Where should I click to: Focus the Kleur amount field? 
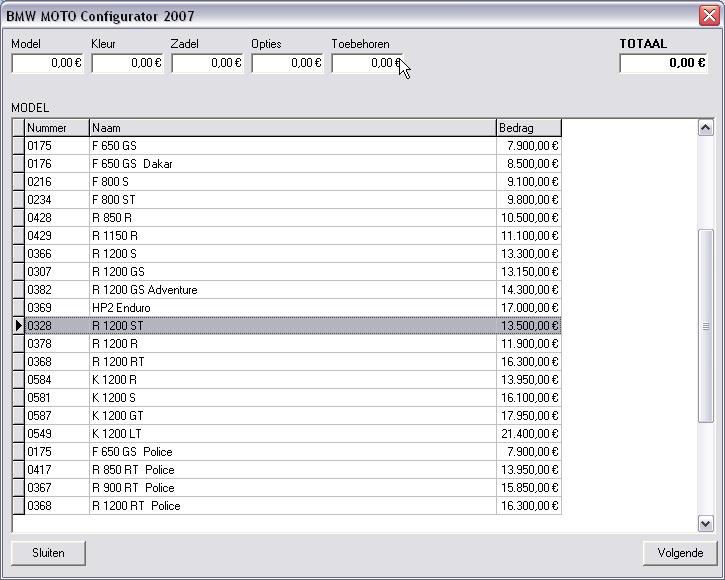coord(127,63)
